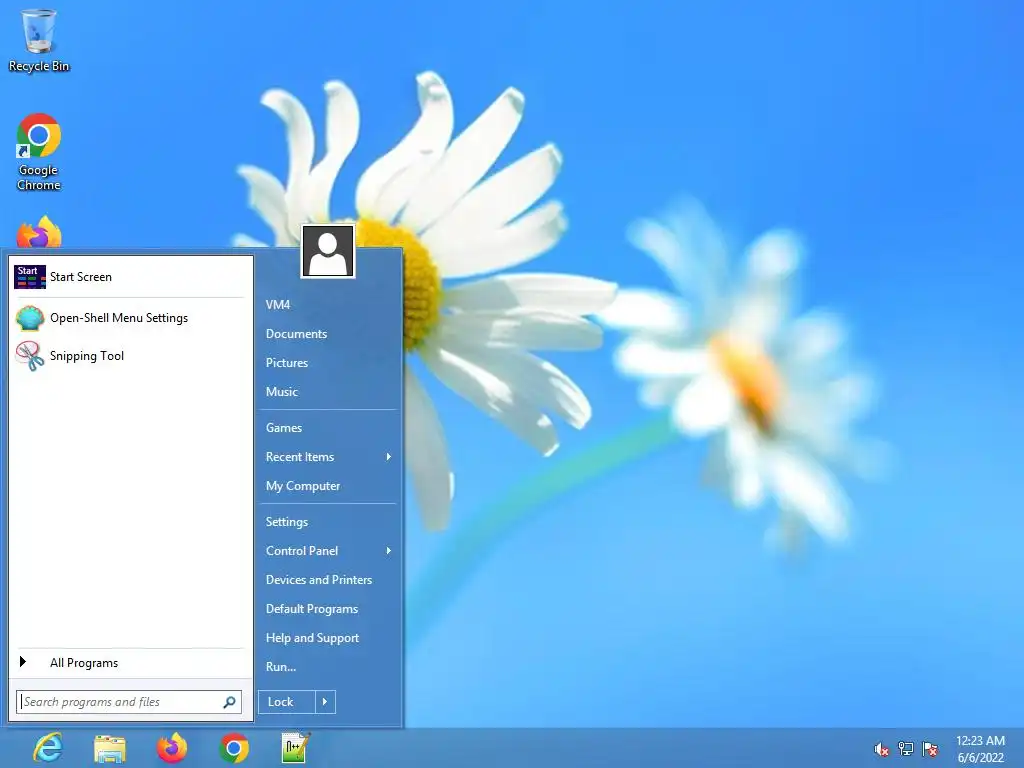Select the Google Chrome desktop shortcut
Screen dimensions: 1024x768
(39, 152)
